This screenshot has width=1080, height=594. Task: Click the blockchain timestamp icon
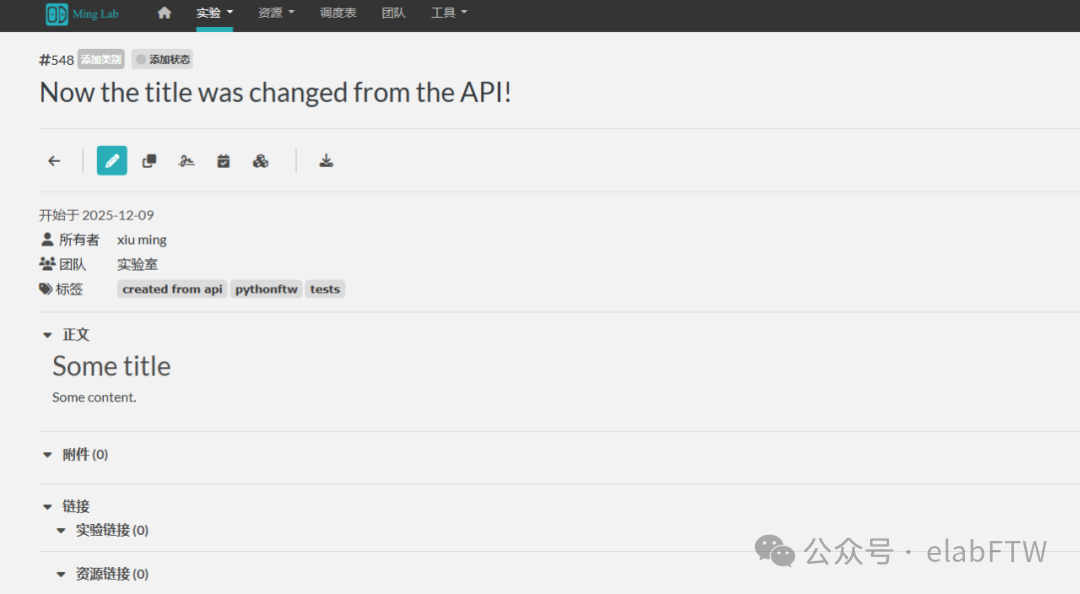(260, 160)
